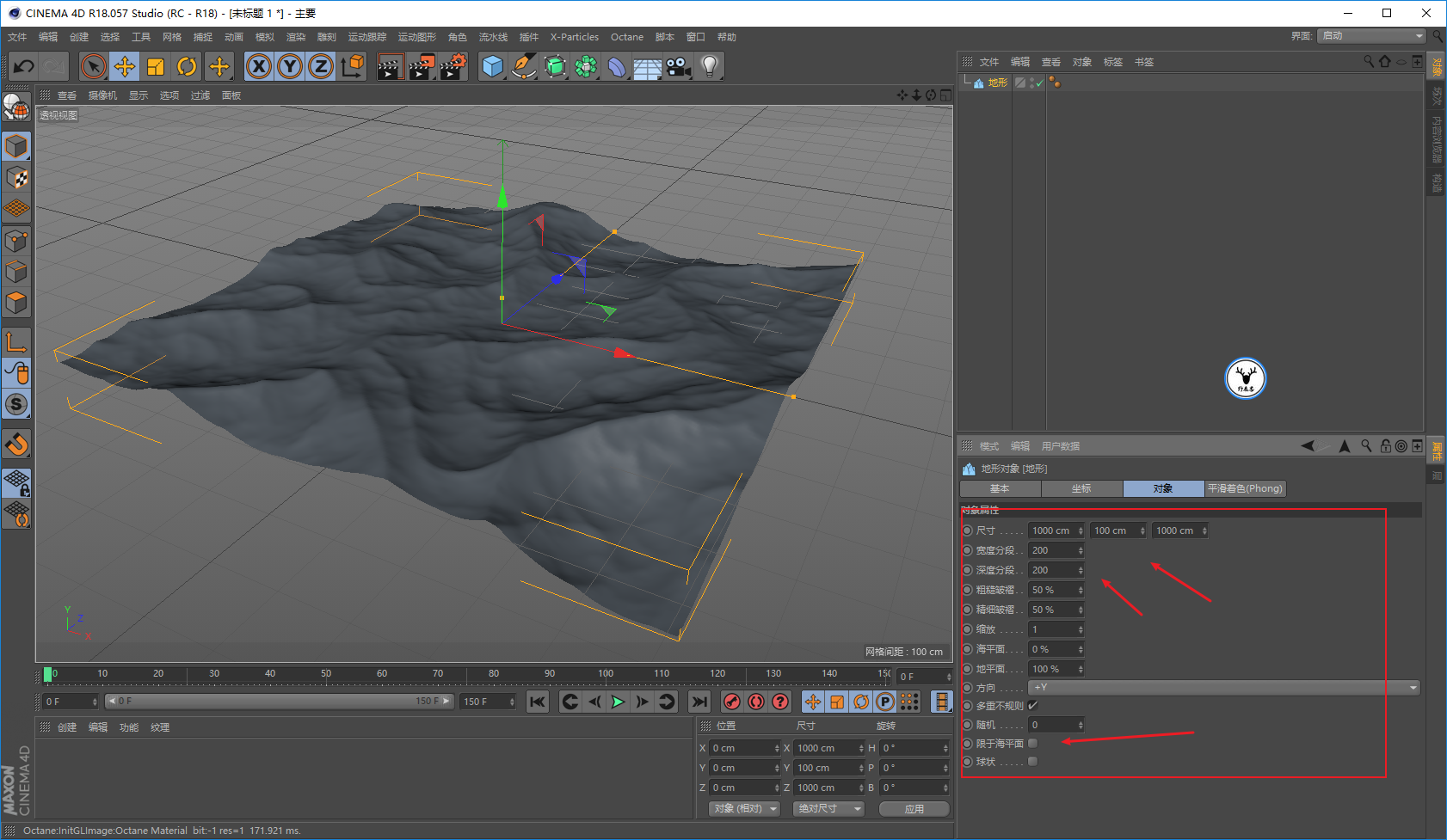Click the 宽度分段 stepper arrows
Viewport: 1447px width, 840px height.
pos(1081,550)
